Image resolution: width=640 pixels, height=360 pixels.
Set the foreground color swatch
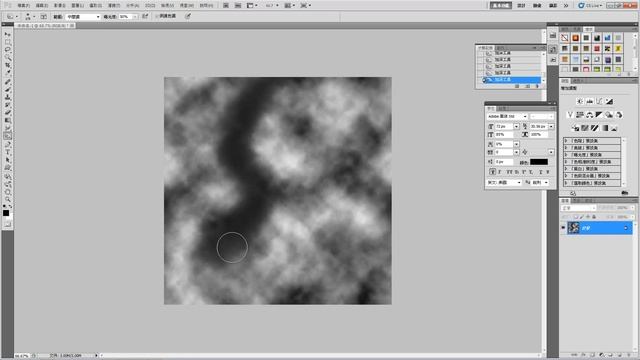point(6,213)
